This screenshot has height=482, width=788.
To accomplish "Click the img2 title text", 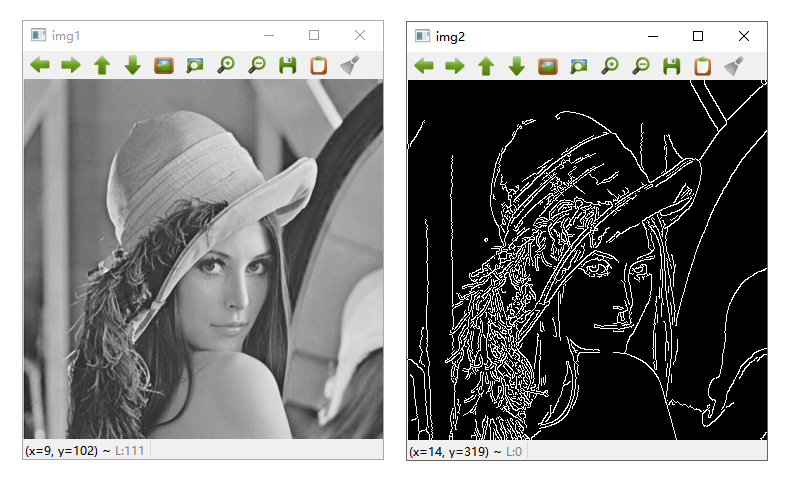I will pos(450,37).
